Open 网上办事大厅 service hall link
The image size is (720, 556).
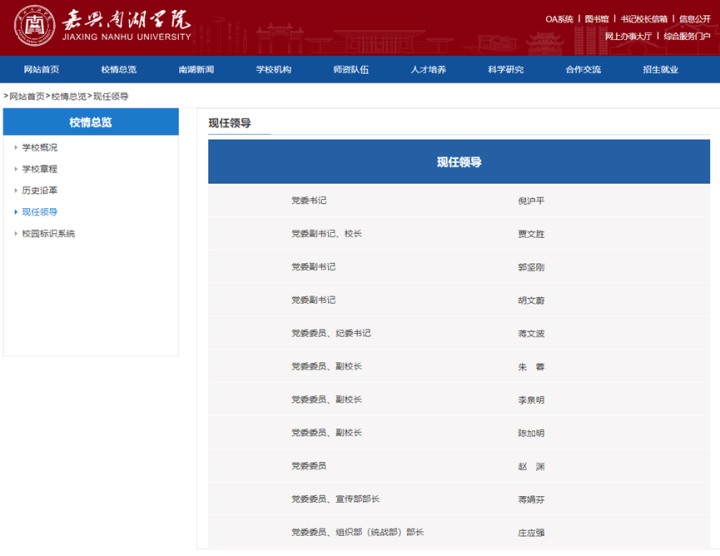click(x=628, y=35)
